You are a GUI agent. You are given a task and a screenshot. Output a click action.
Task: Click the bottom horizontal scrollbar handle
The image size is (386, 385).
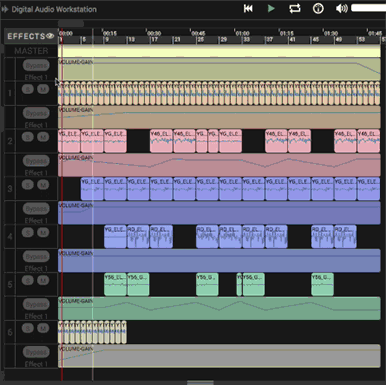click(x=200, y=383)
